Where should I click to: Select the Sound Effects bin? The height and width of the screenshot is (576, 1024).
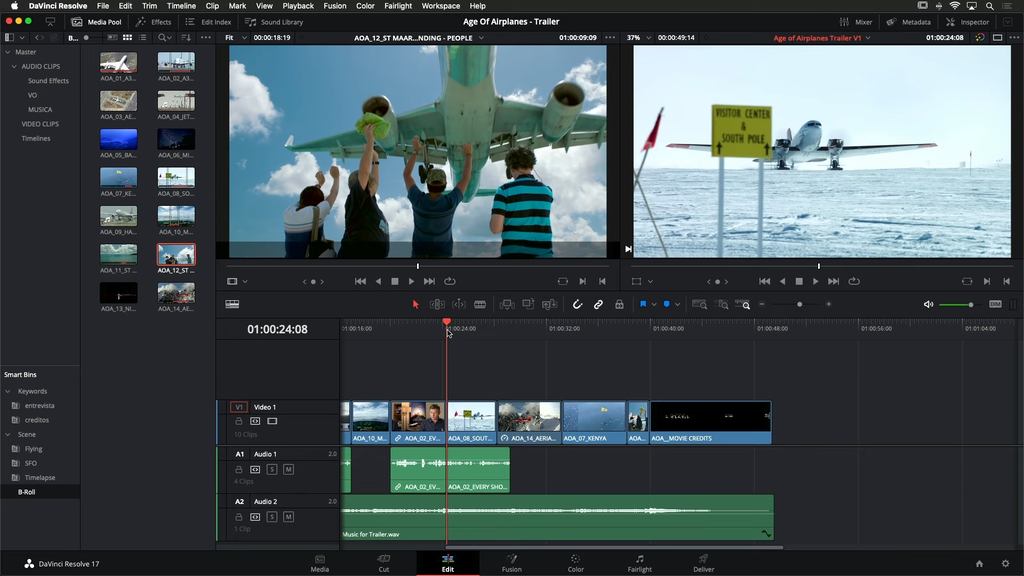[x=48, y=81]
